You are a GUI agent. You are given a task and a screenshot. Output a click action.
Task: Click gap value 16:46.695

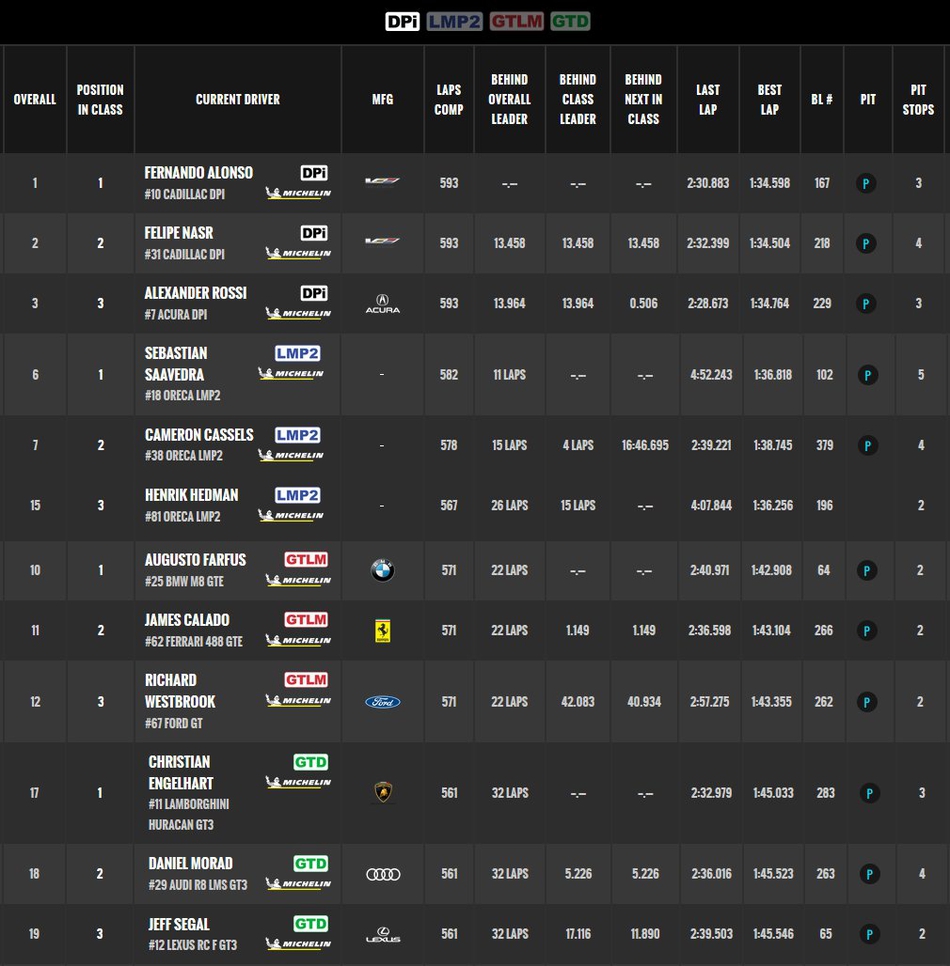[645, 445]
